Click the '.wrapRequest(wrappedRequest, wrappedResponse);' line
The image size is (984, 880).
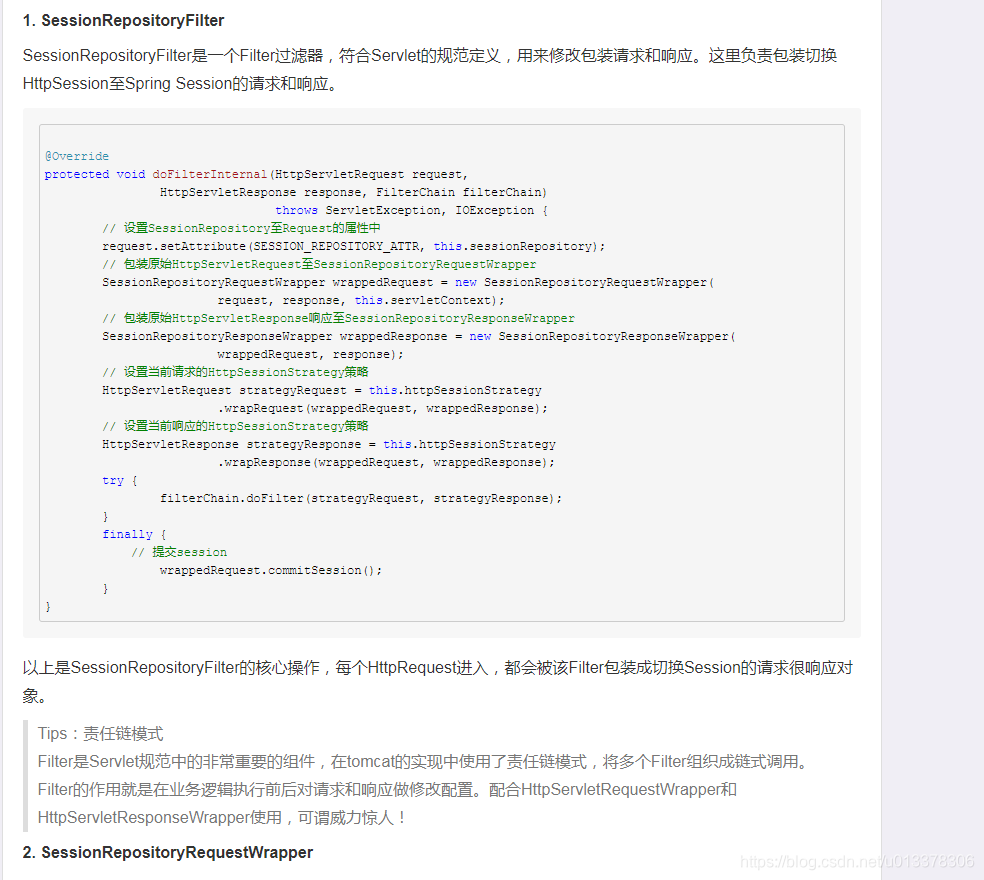click(x=383, y=408)
